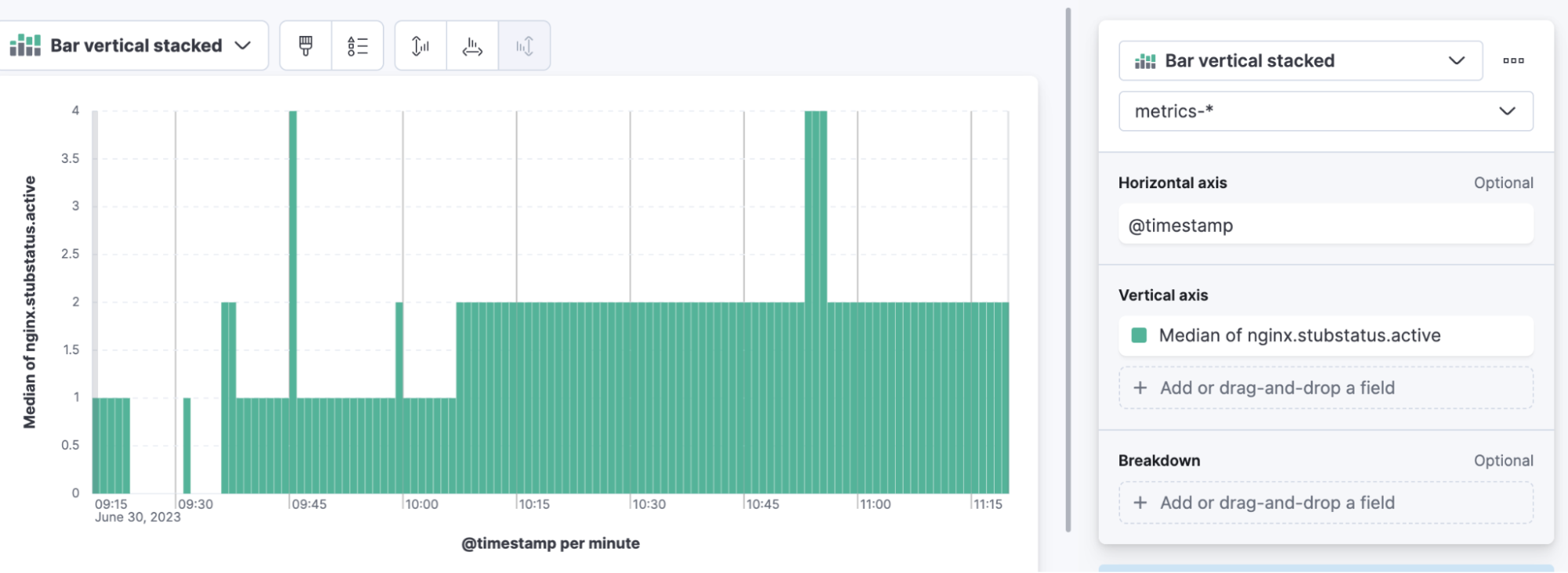The height and width of the screenshot is (573, 1568).
Task: Add a field to Vertical axis
Action: (1326, 388)
